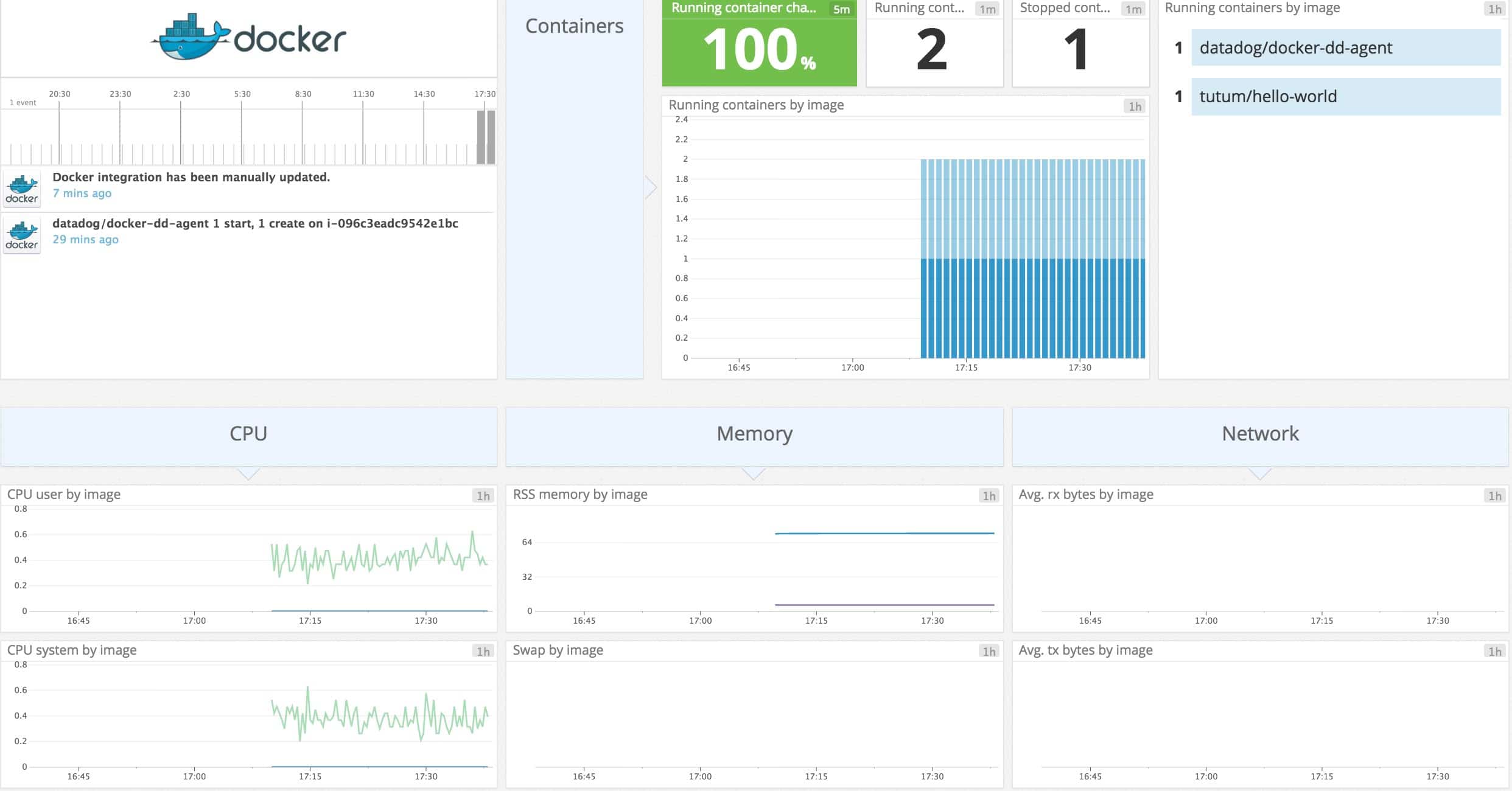This screenshot has width=1512, height=791.
Task: Click light blue stacked bar segment in chart
Action: coord(1032,209)
